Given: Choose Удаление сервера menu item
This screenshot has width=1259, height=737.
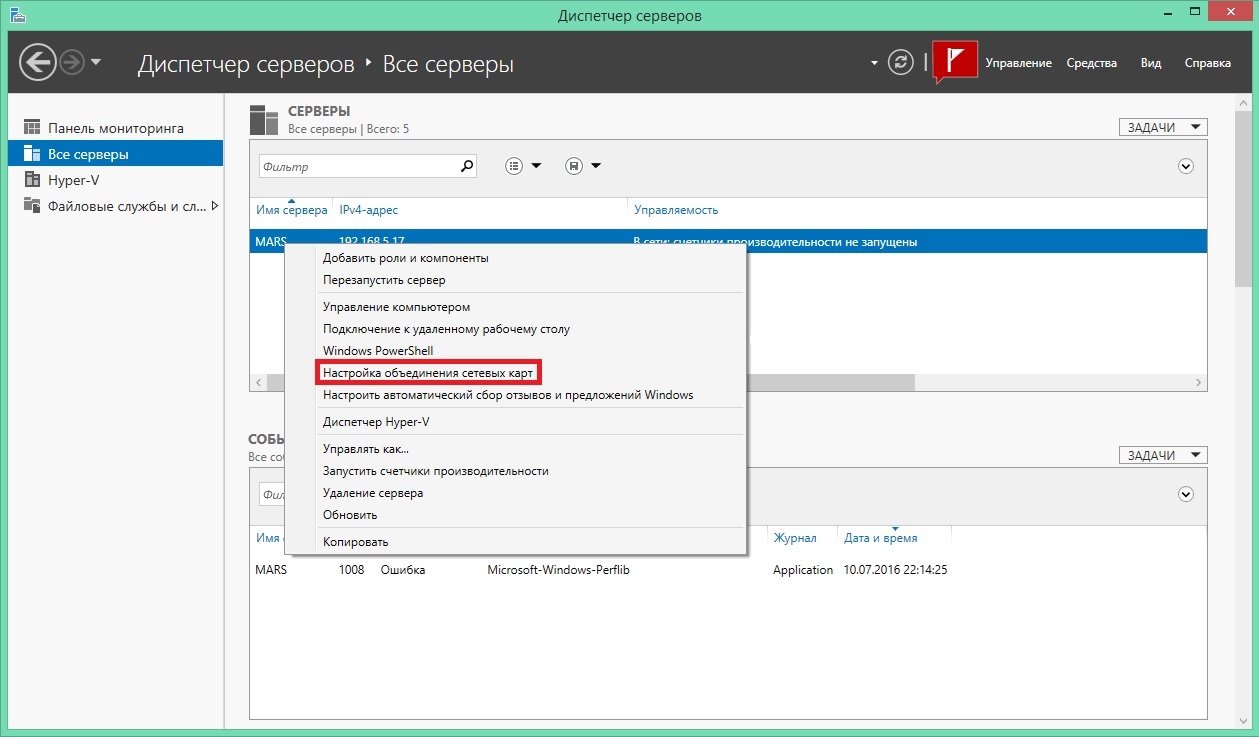Looking at the screenshot, I should click(x=373, y=493).
